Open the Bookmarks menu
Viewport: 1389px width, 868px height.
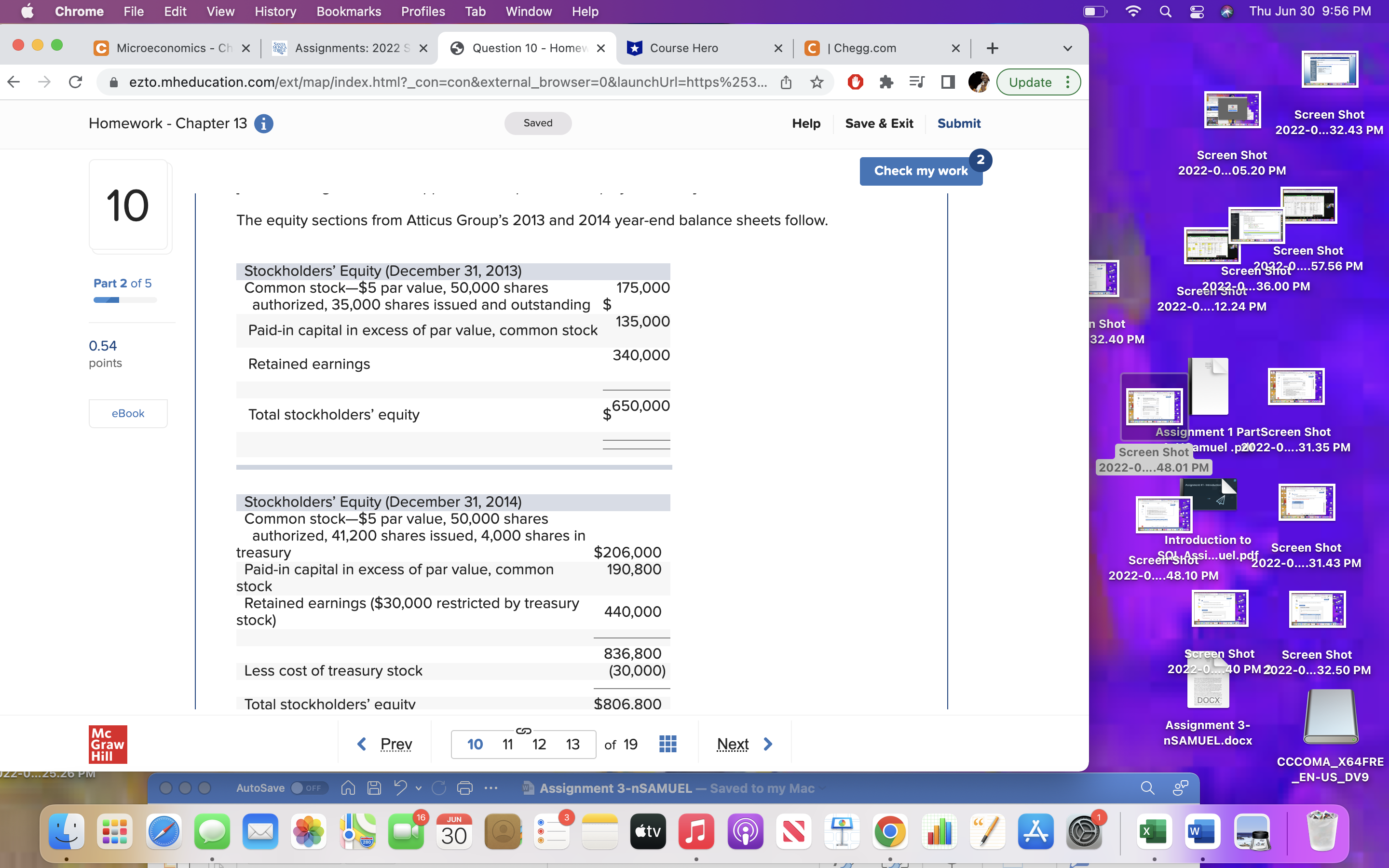click(x=349, y=12)
